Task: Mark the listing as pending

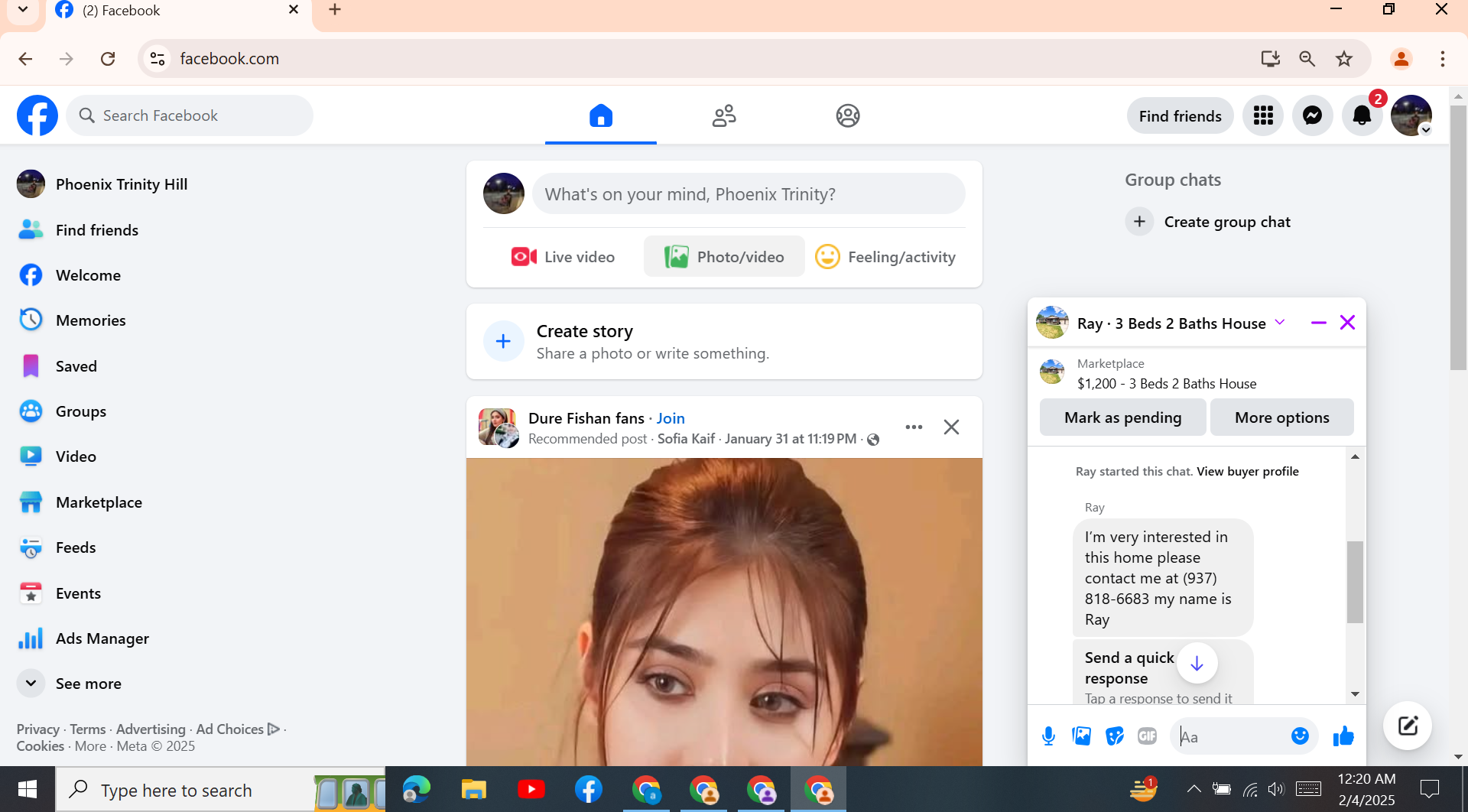Action: pyautogui.click(x=1122, y=417)
